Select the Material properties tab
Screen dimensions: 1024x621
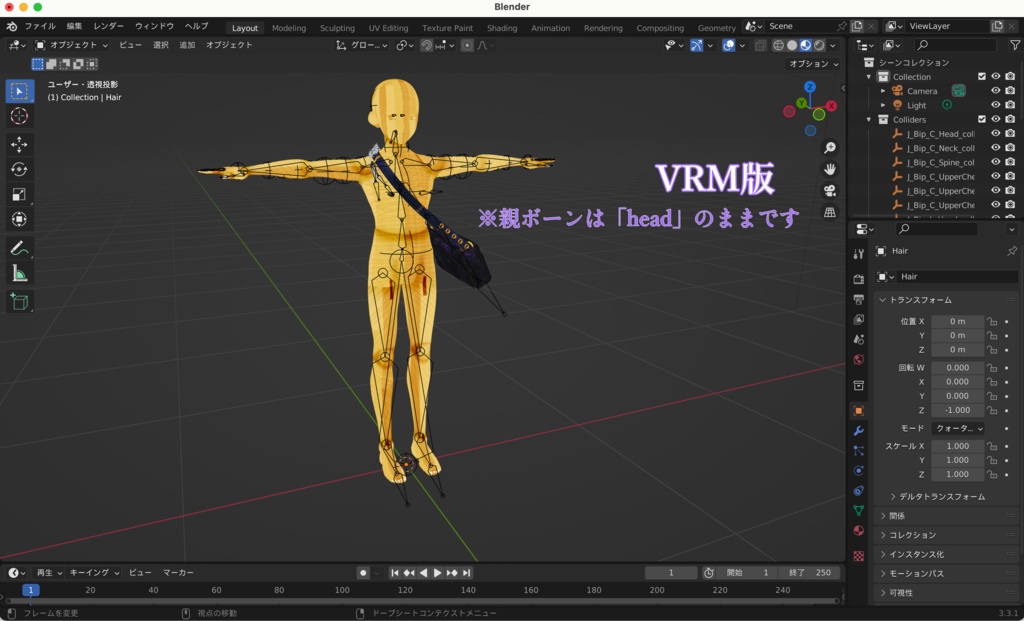(x=858, y=531)
